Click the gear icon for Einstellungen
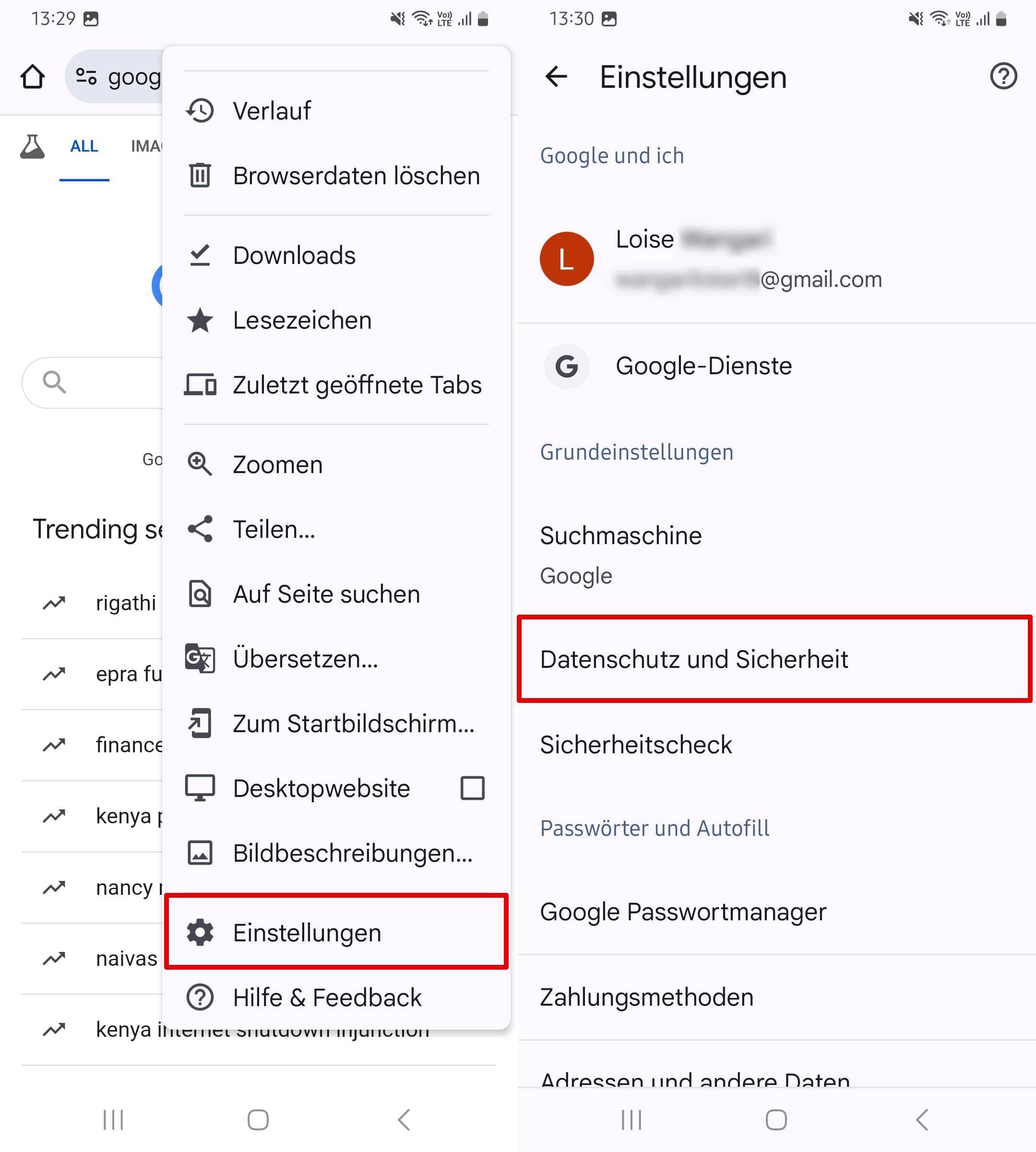Screen dimensions: 1036x1152 [200, 932]
